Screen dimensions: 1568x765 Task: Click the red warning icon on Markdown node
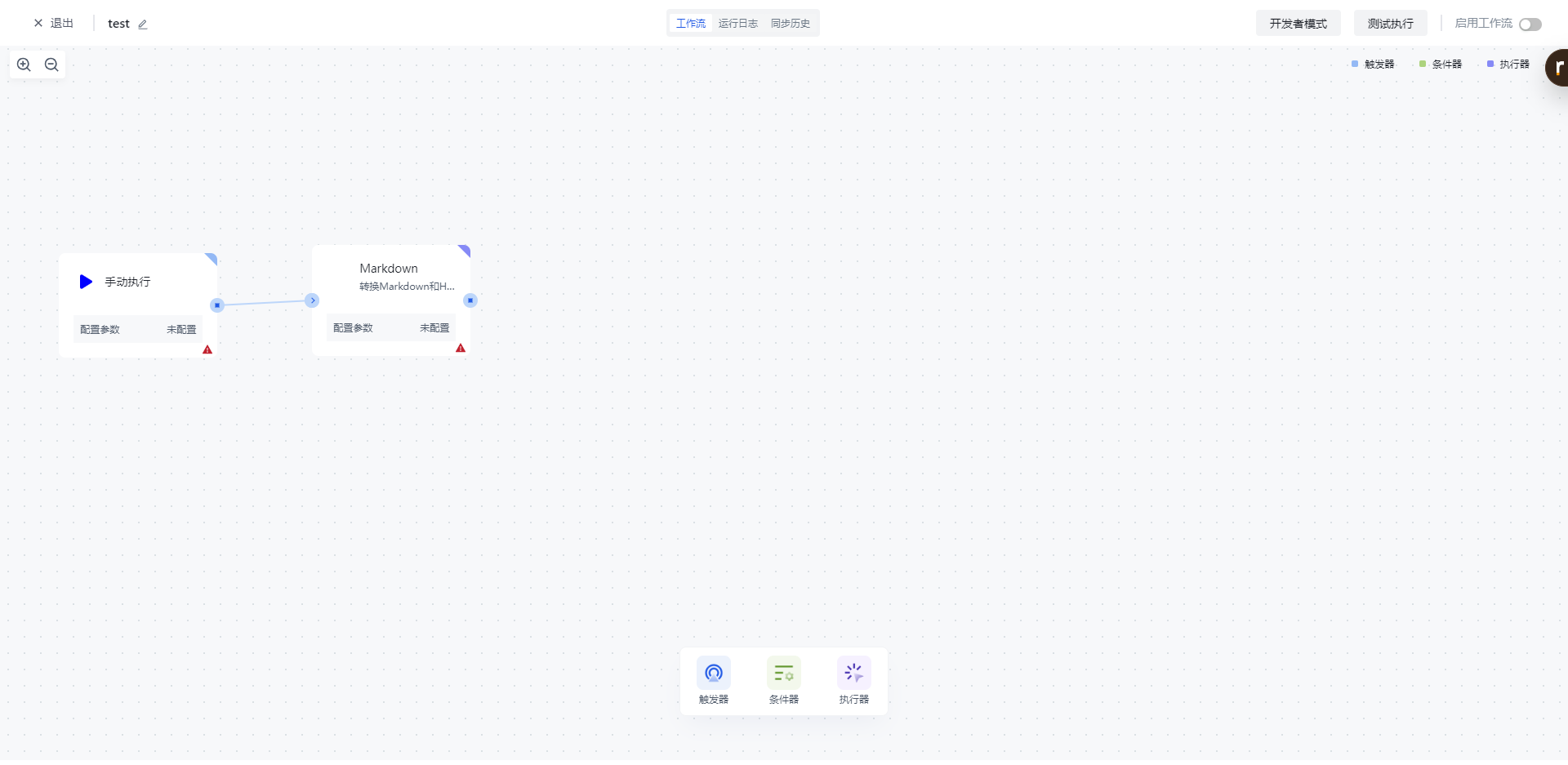point(461,348)
